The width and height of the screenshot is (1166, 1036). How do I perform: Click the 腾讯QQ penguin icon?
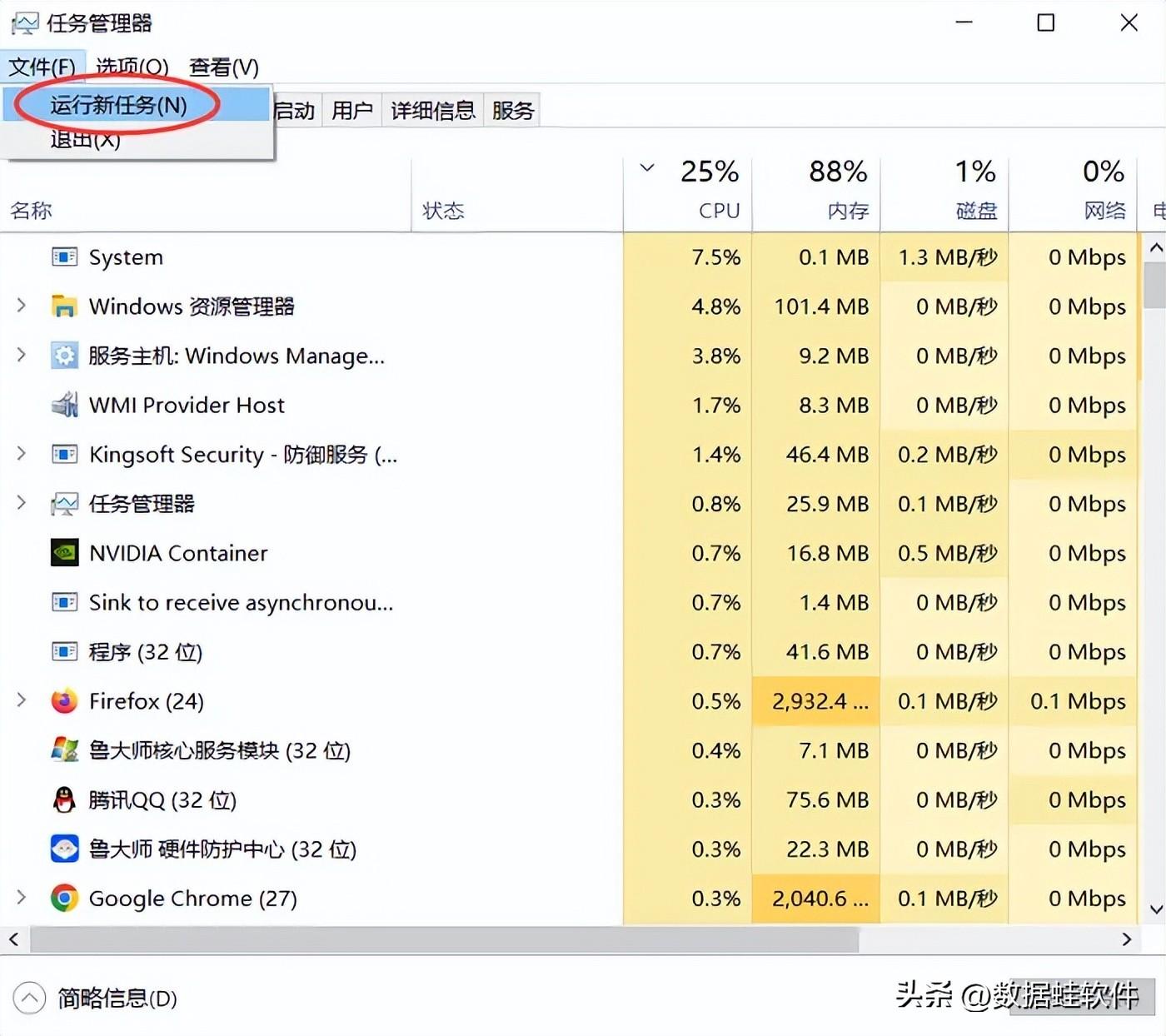pyautogui.click(x=64, y=799)
